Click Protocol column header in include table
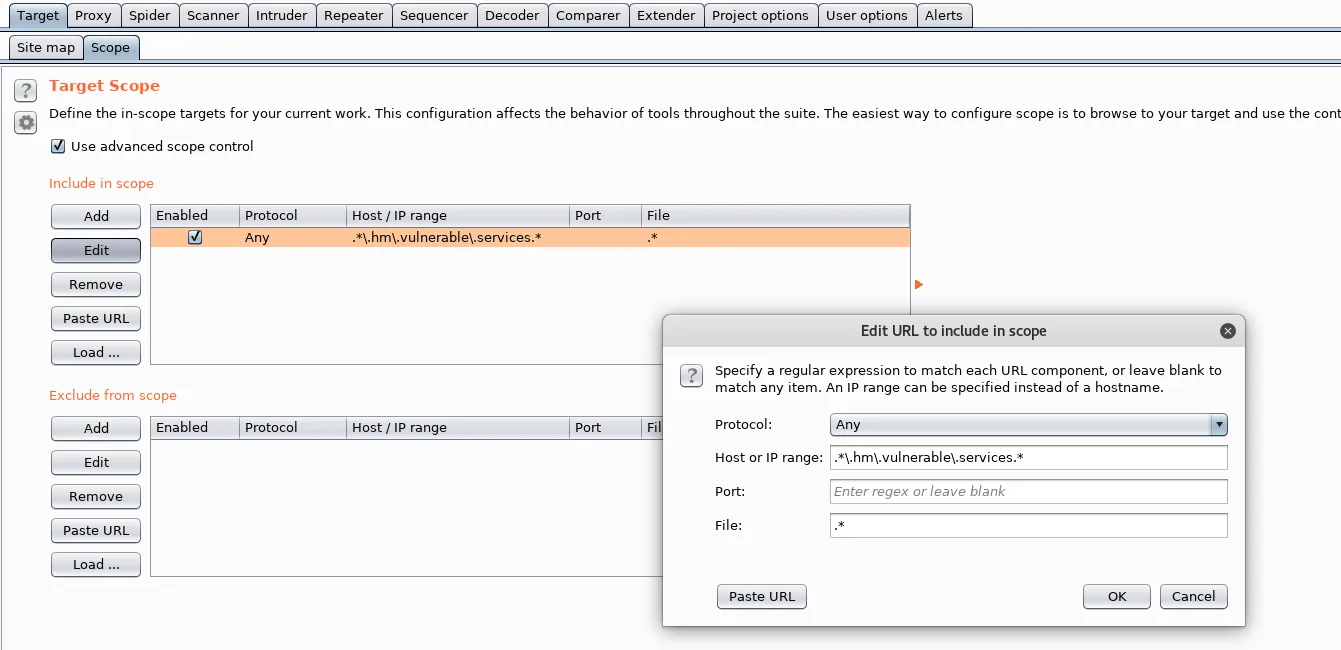1341x650 pixels. pos(293,215)
